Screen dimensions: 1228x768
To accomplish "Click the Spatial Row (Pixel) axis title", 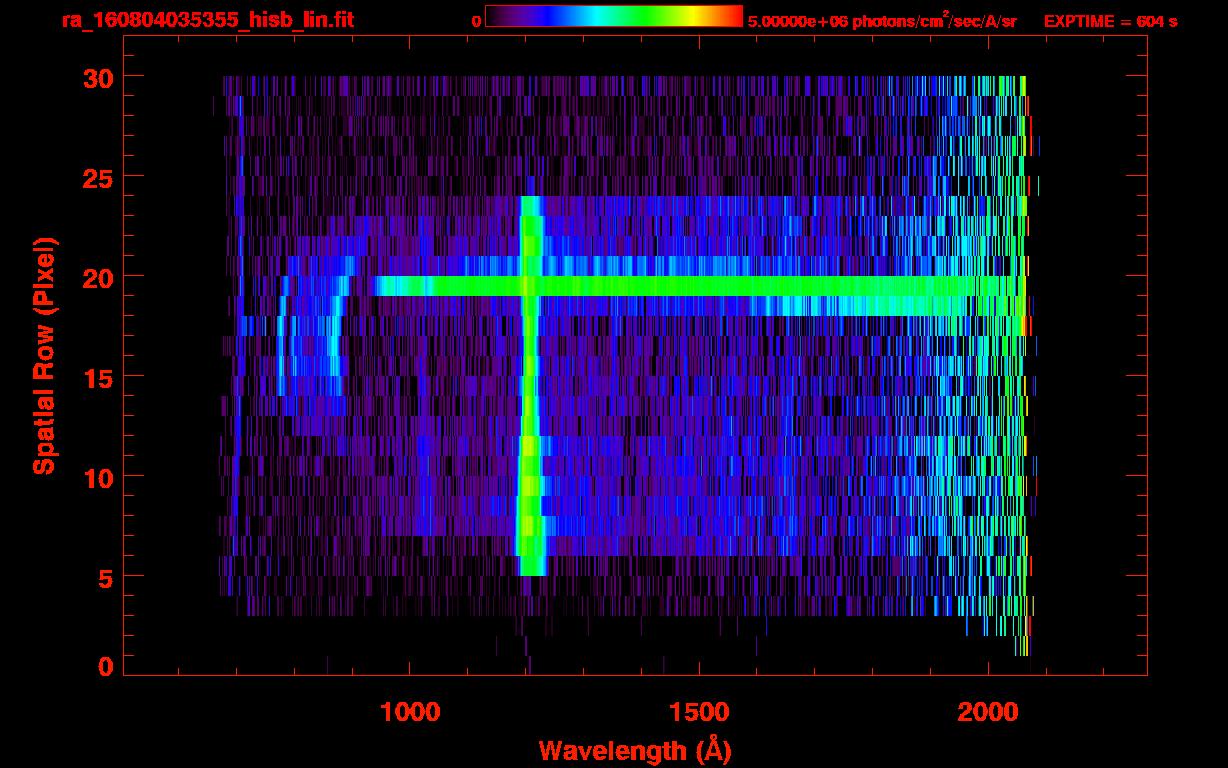I will point(44,356).
